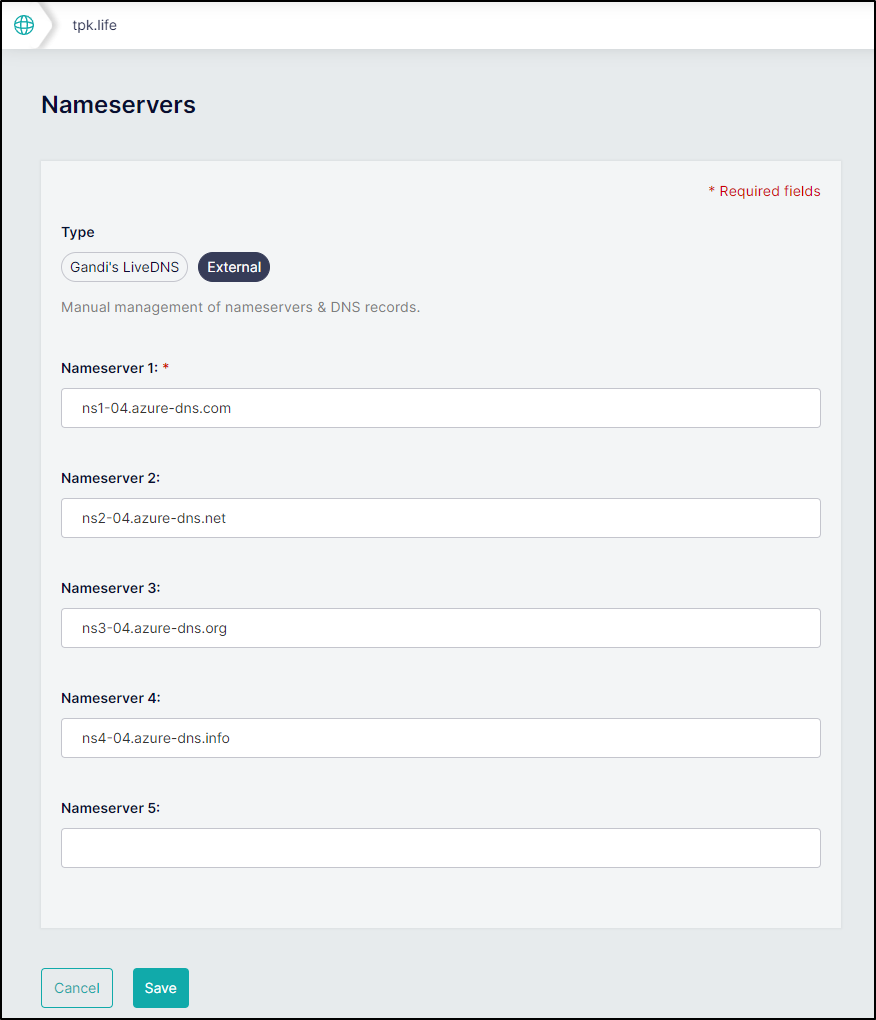The height and width of the screenshot is (1020, 876).
Task: Click the Nameservers page heading
Action: point(118,105)
